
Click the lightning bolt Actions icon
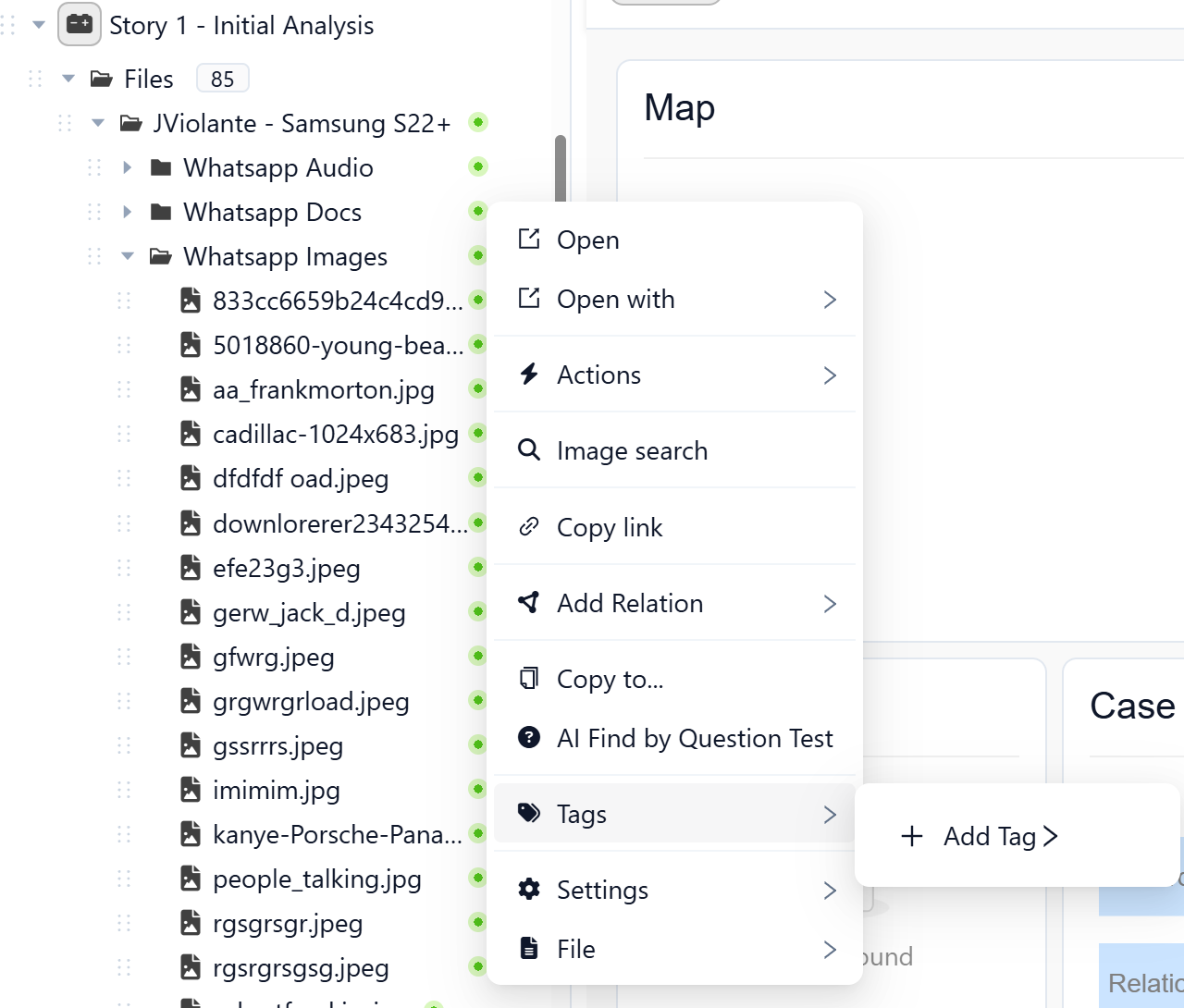pos(529,375)
